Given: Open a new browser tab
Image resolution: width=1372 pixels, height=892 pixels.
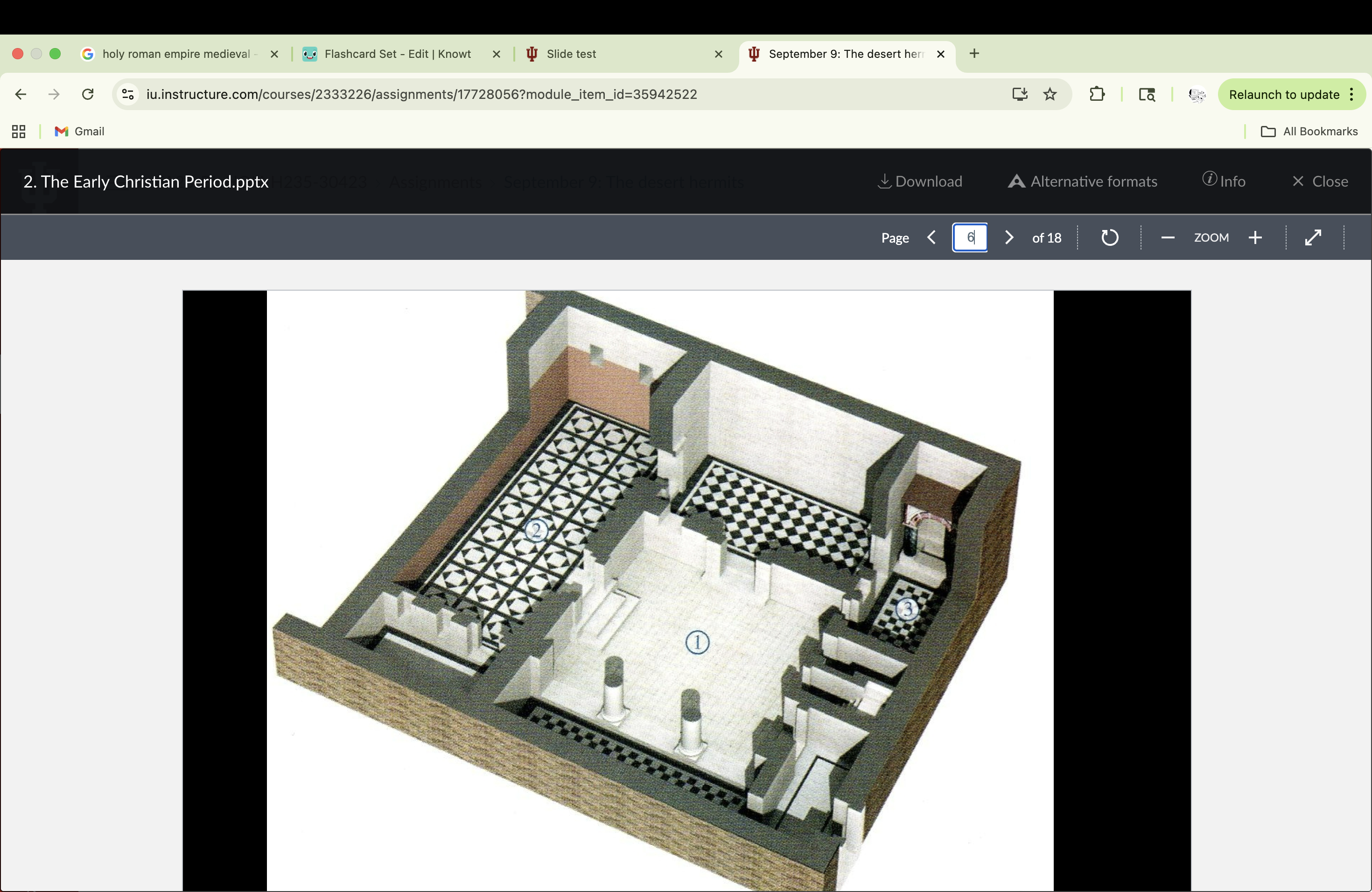Looking at the screenshot, I should (x=974, y=54).
